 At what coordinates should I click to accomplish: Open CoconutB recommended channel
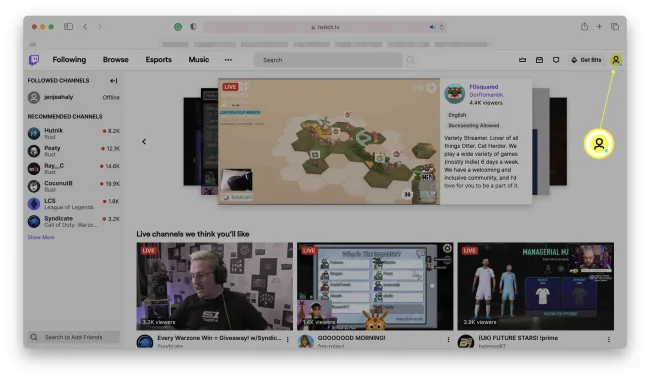[x=73, y=186]
